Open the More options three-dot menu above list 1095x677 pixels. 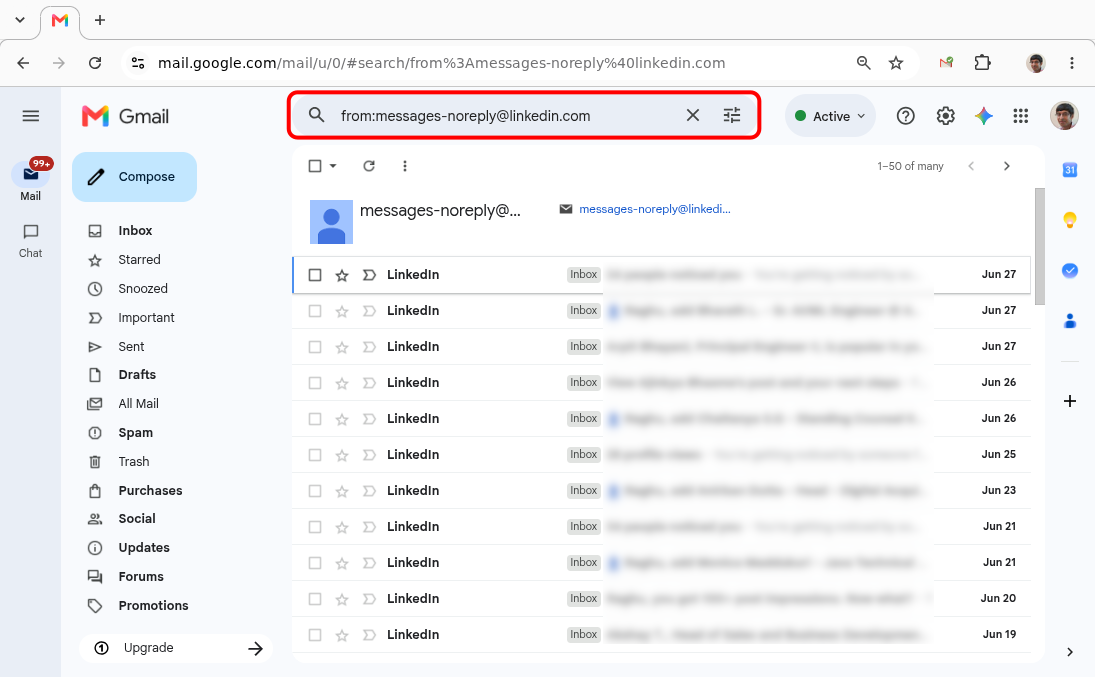point(404,166)
